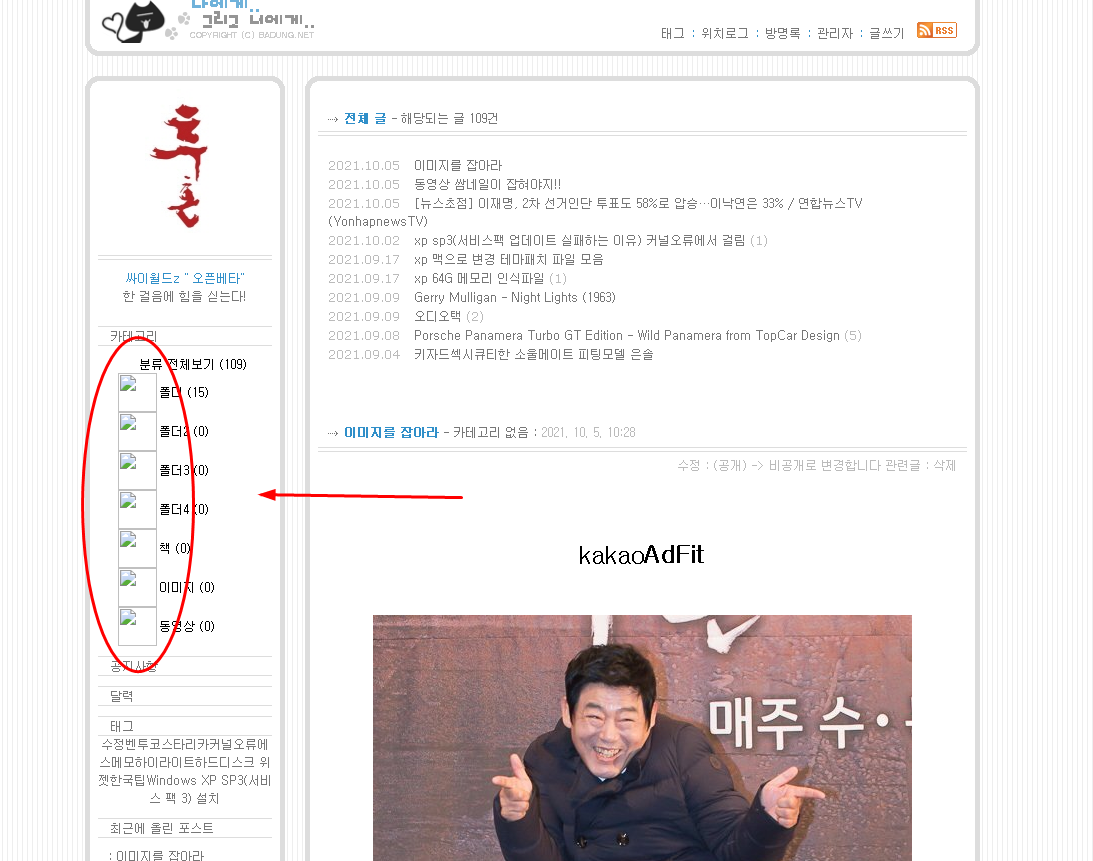
Task: Click broken image icon beside 동영상 (0)
Action: [x=137, y=627]
